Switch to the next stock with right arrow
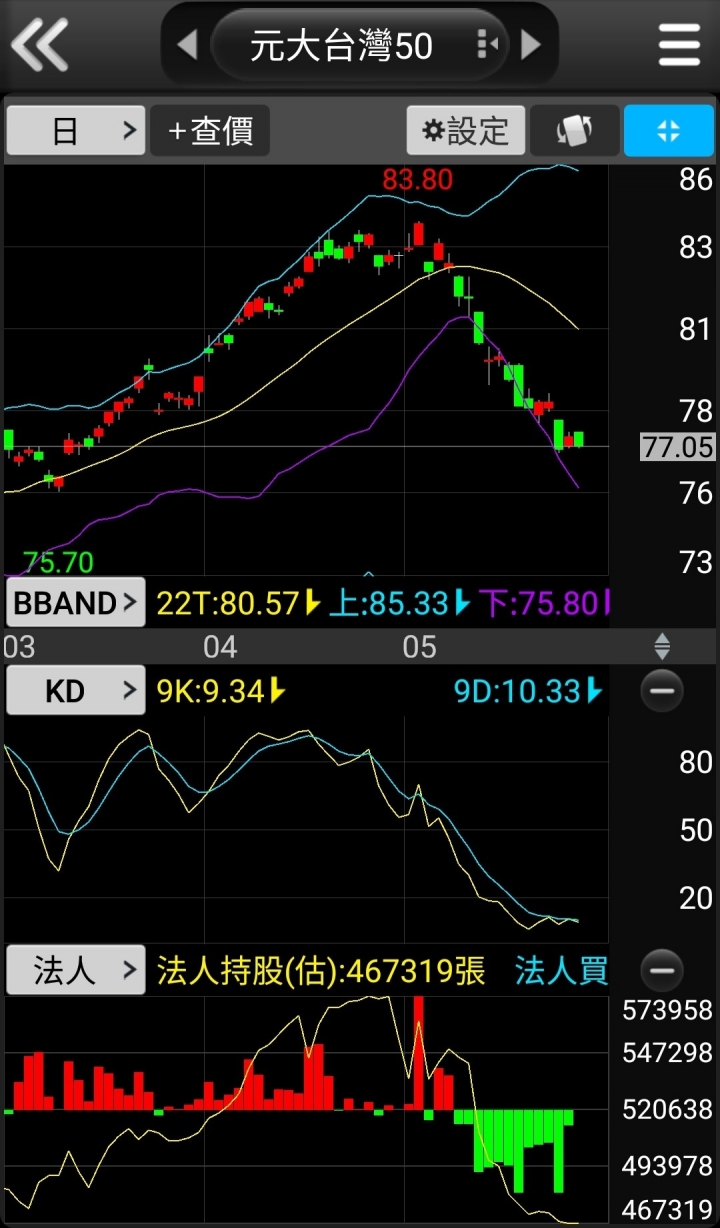 tap(531, 45)
